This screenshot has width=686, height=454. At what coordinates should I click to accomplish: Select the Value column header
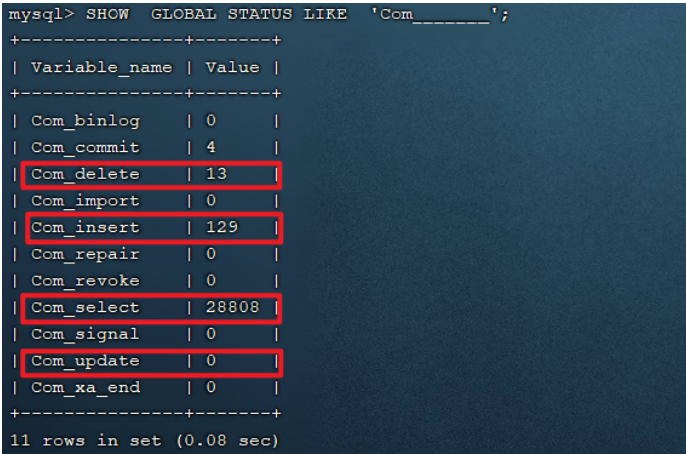(232, 68)
